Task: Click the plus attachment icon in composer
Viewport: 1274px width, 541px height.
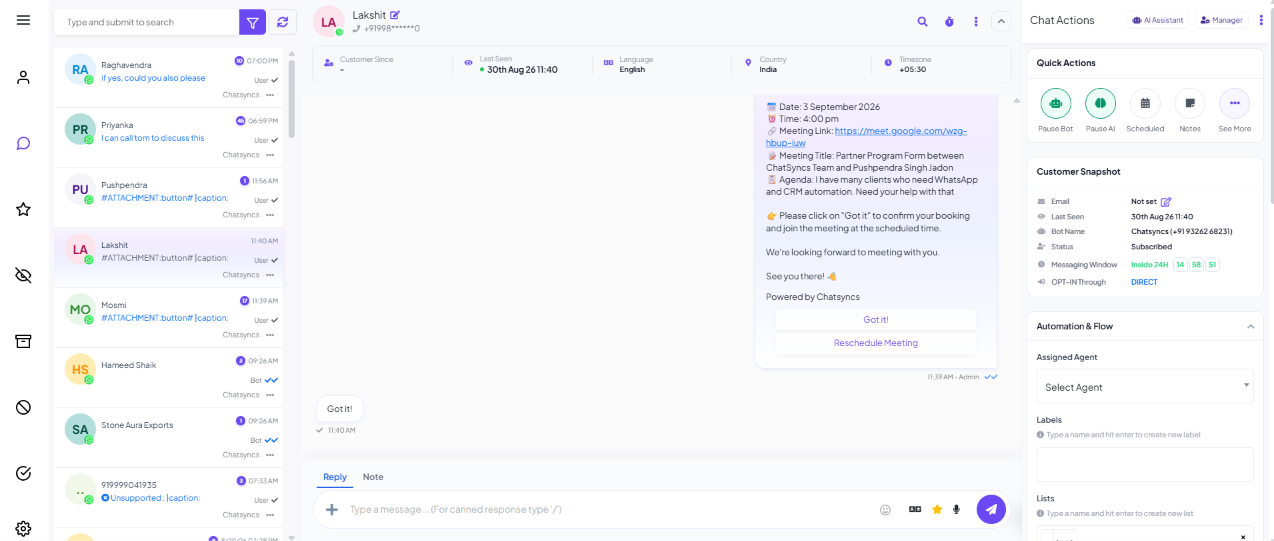Action: 332,509
